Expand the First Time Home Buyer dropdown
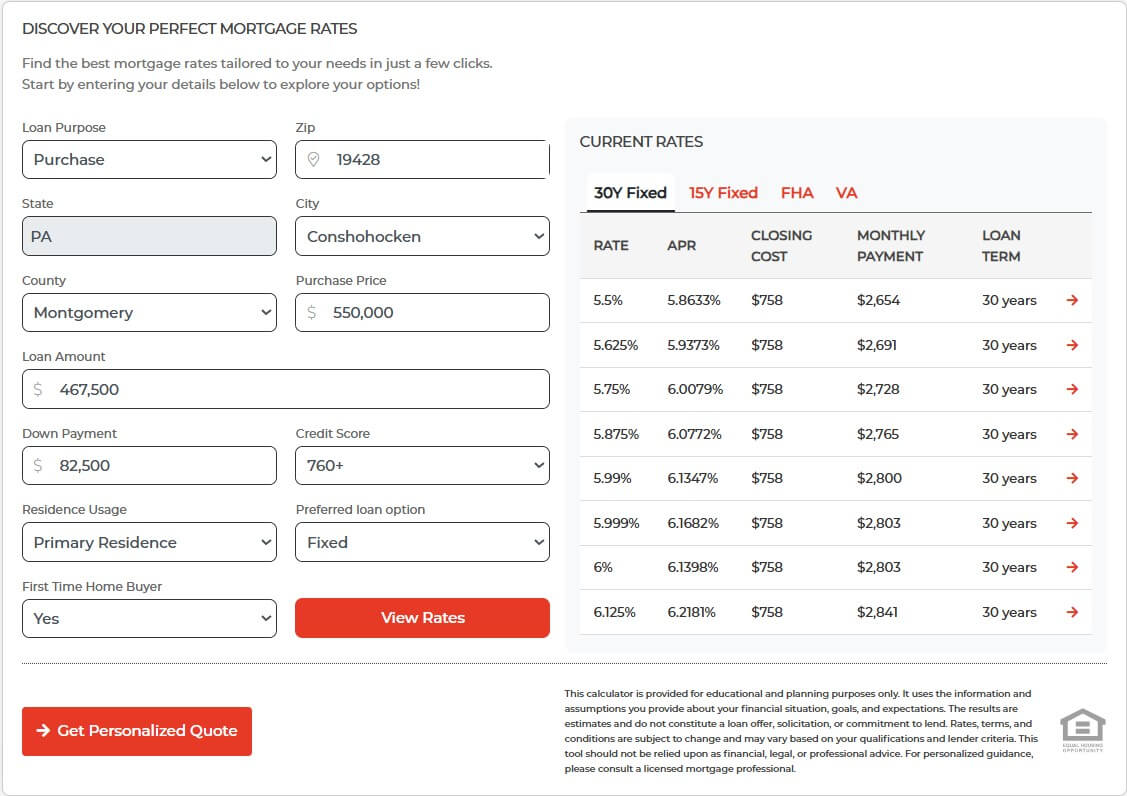The height and width of the screenshot is (796, 1127). [x=149, y=618]
